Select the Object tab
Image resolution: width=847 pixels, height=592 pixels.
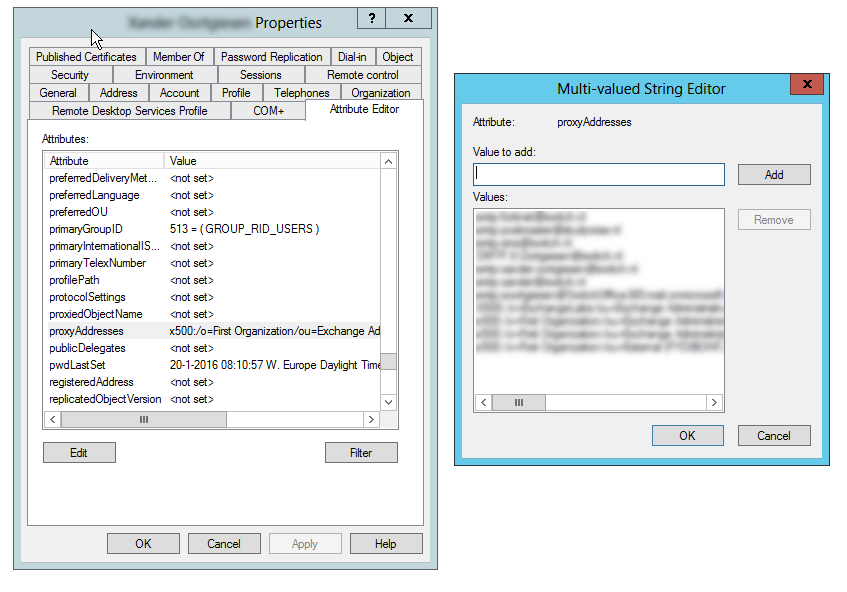coord(398,56)
